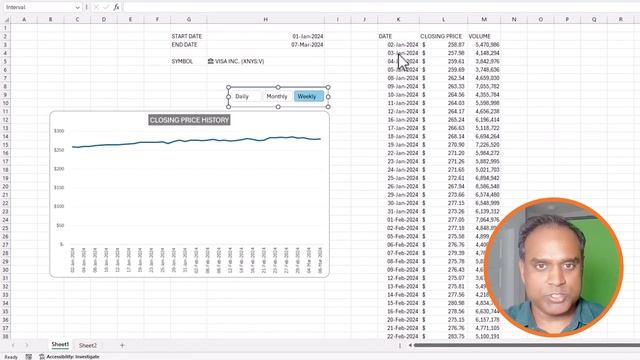
Task: Add a new sheet with plus icon
Action: pyautogui.click(x=122, y=345)
